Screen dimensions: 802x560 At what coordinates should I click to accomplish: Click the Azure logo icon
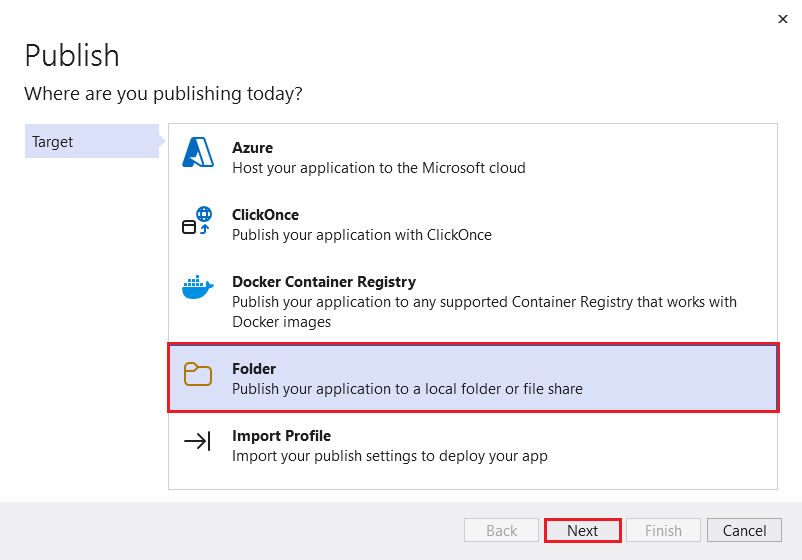[198, 152]
